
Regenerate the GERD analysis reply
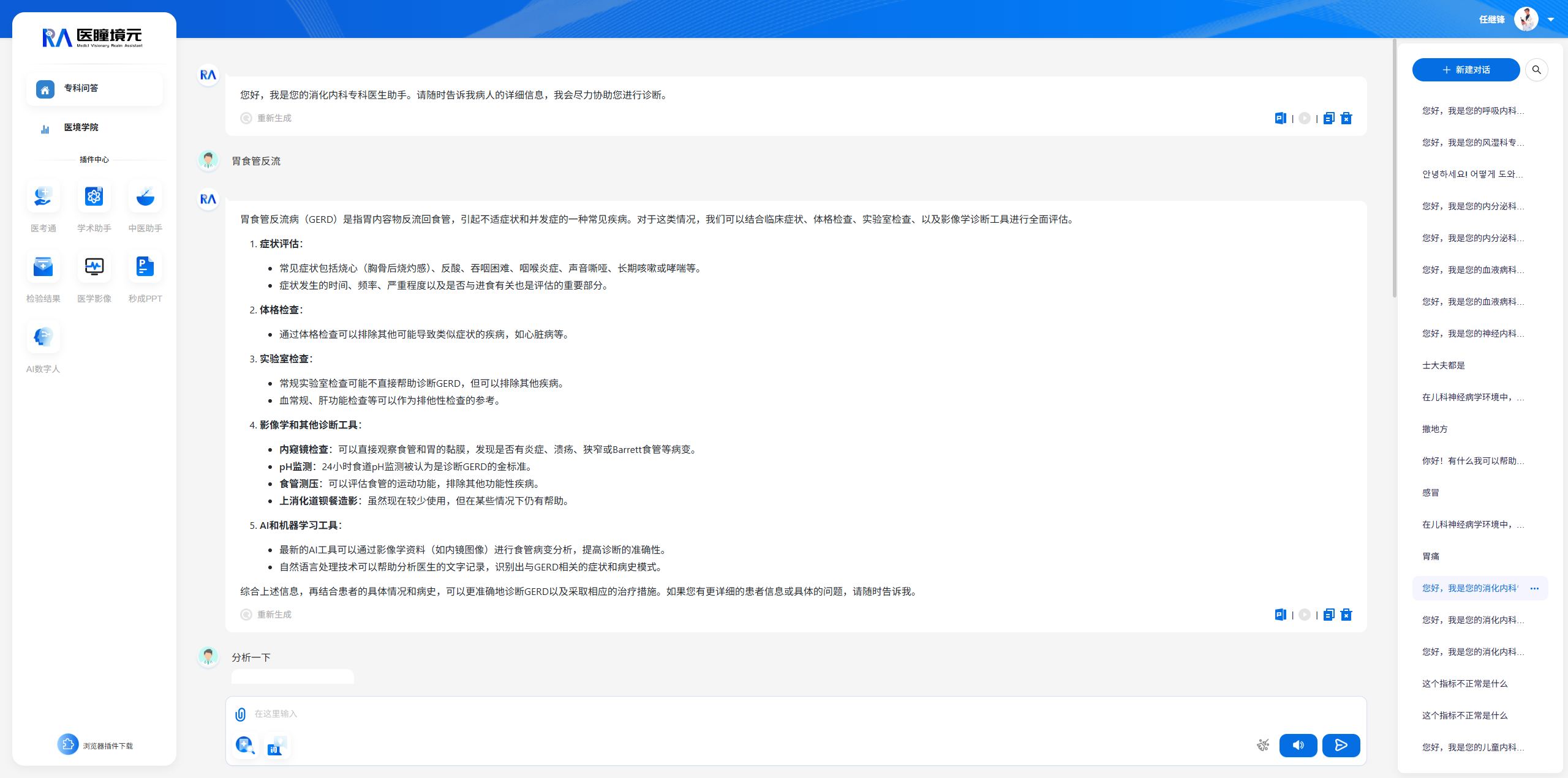[266, 615]
